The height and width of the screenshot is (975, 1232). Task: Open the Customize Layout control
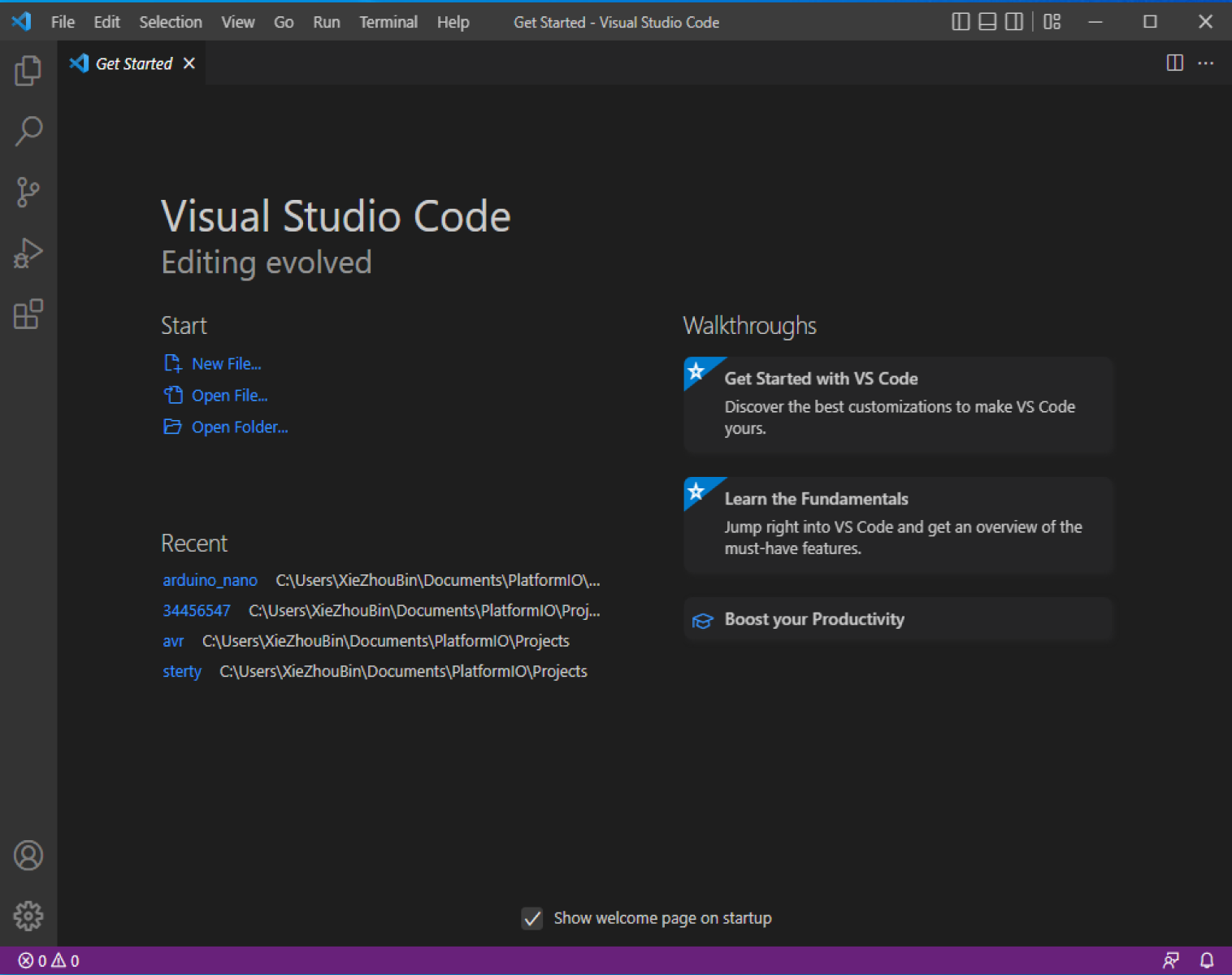[1051, 22]
